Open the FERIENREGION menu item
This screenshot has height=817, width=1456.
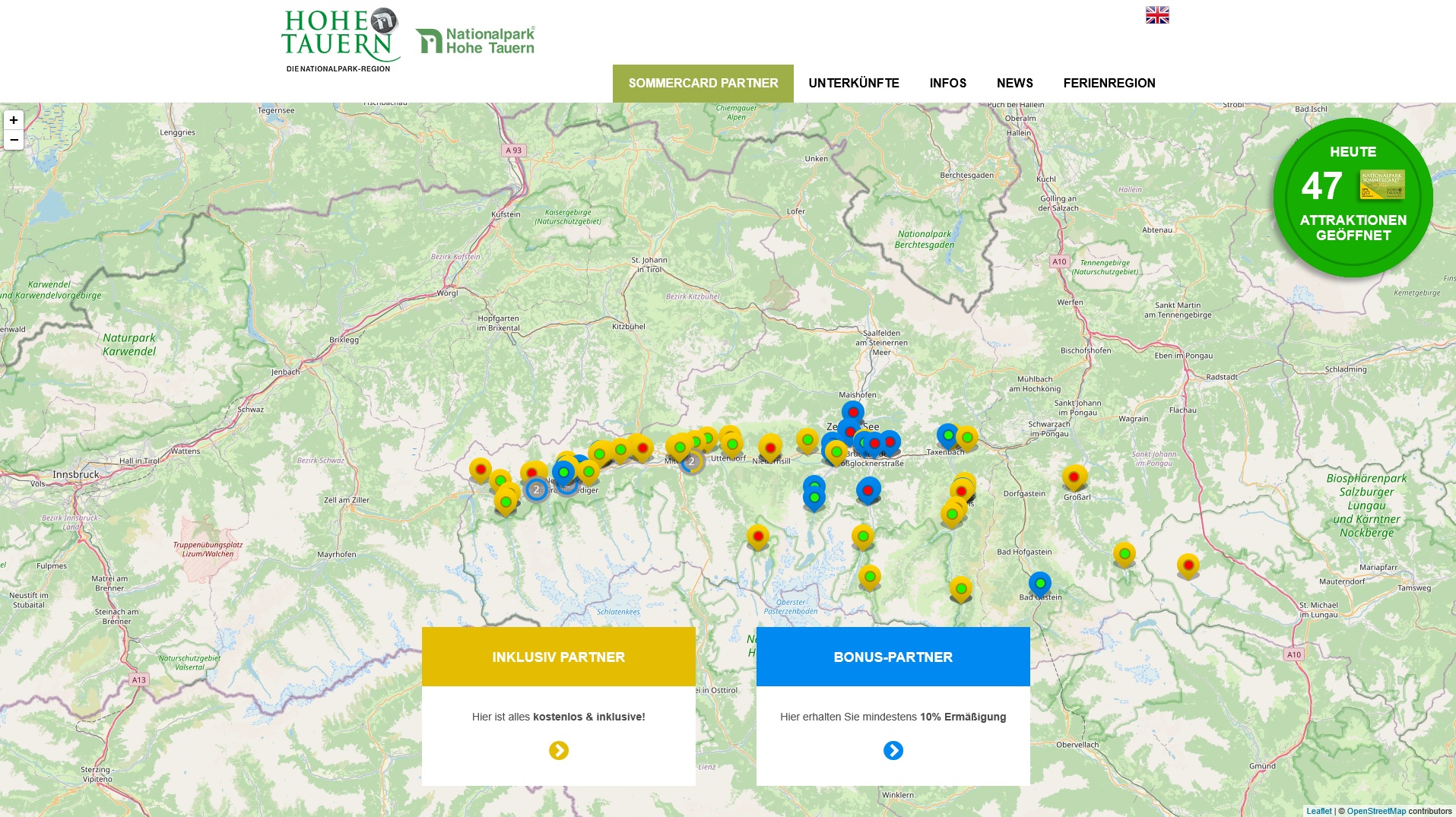[x=1109, y=84]
